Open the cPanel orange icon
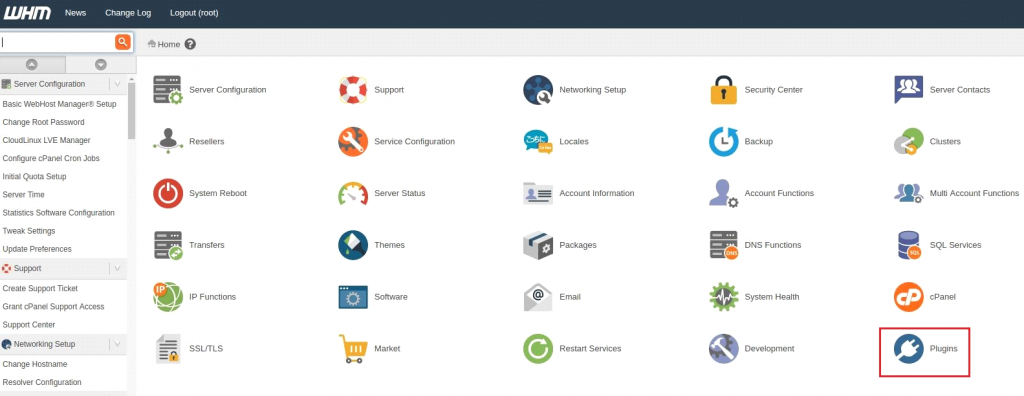Image resolution: width=1024 pixels, height=396 pixels. tap(908, 297)
